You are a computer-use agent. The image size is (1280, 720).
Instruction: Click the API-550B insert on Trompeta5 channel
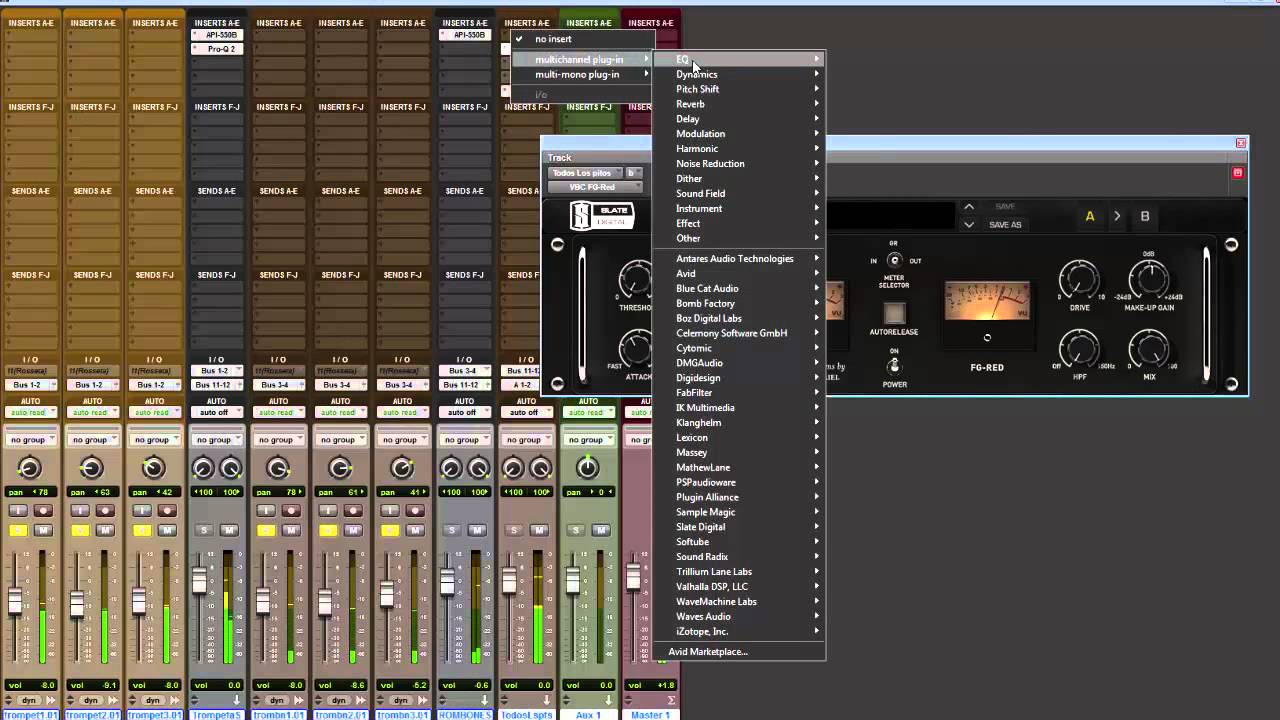pyautogui.click(x=217, y=35)
